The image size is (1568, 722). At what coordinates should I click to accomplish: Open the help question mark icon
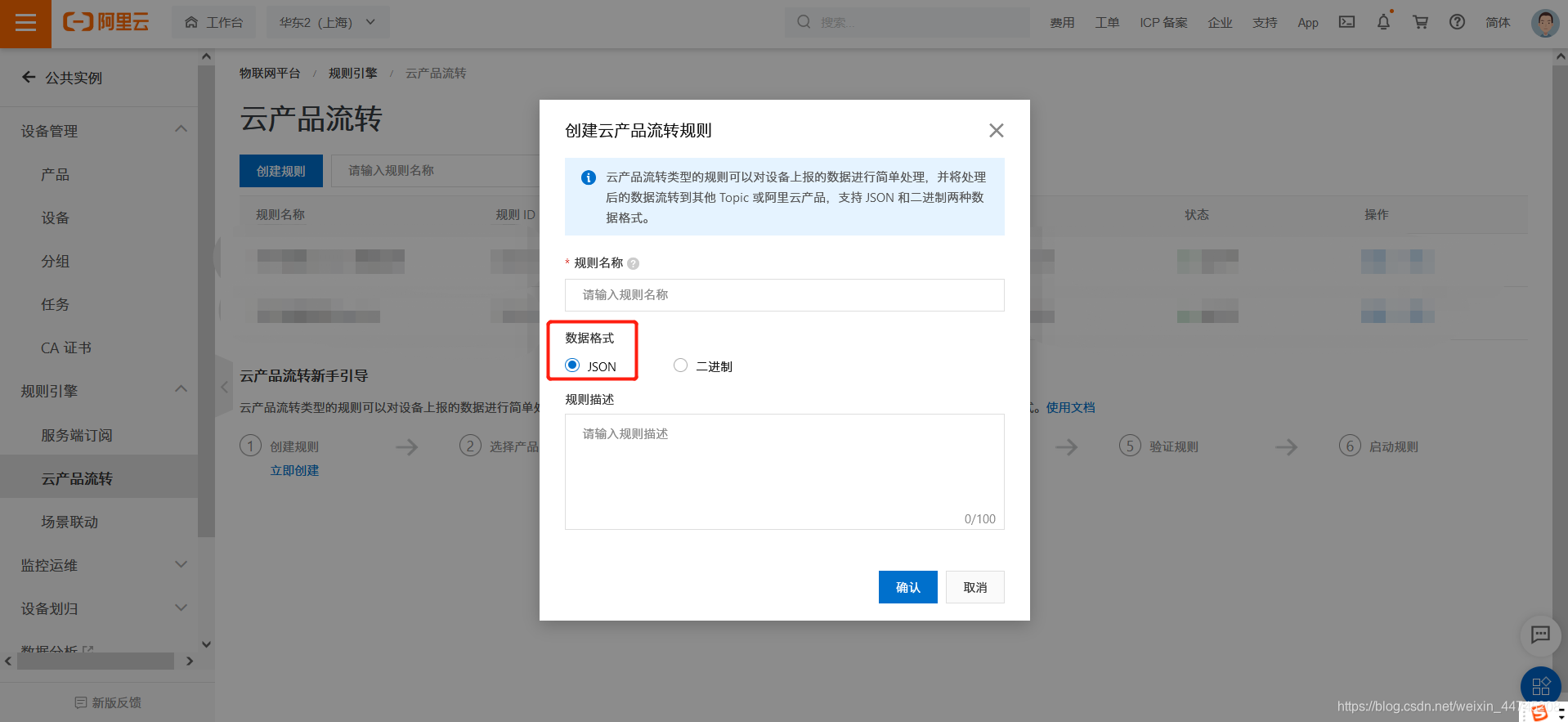tap(1457, 22)
